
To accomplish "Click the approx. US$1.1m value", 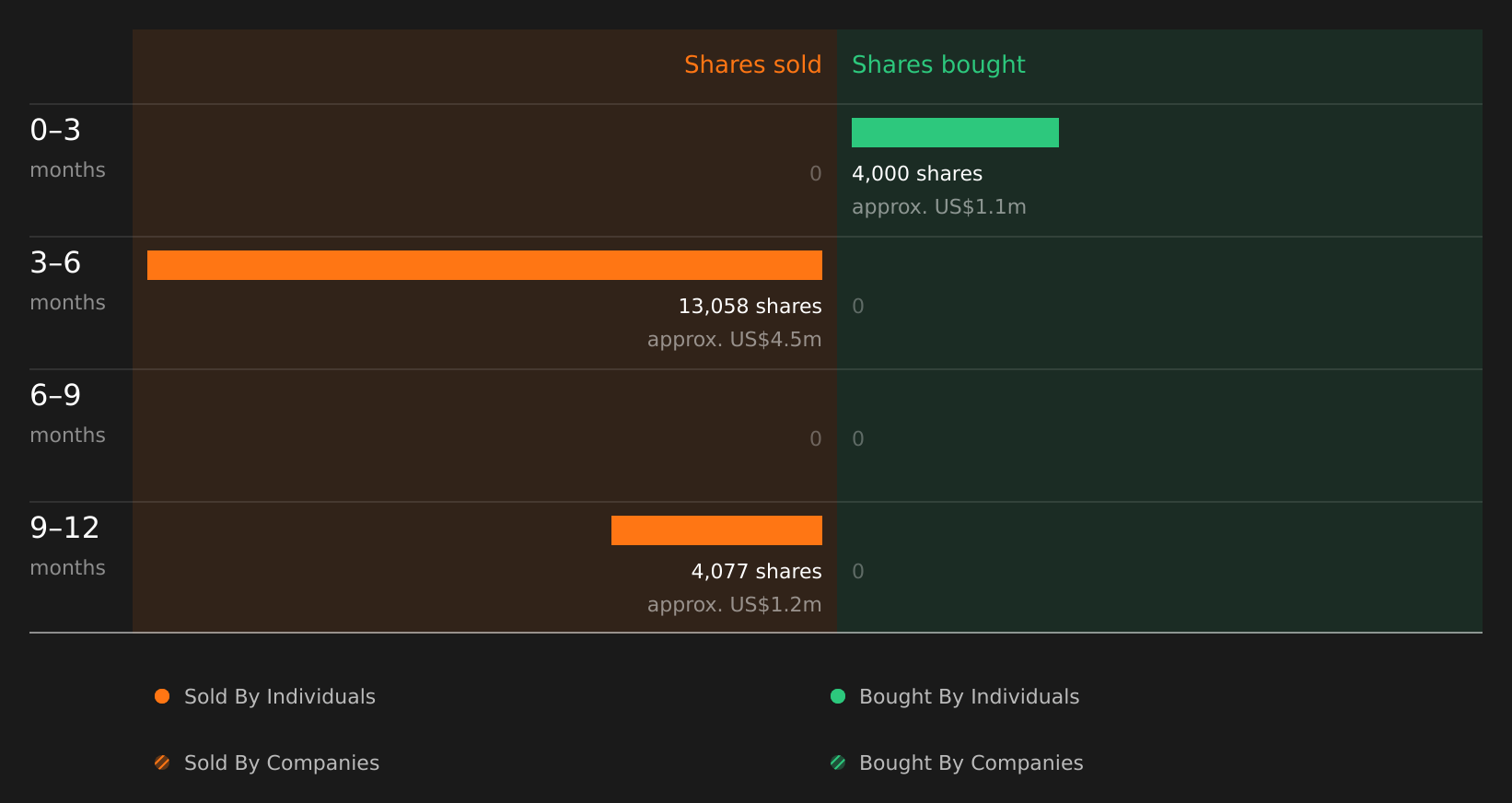I will [x=939, y=207].
